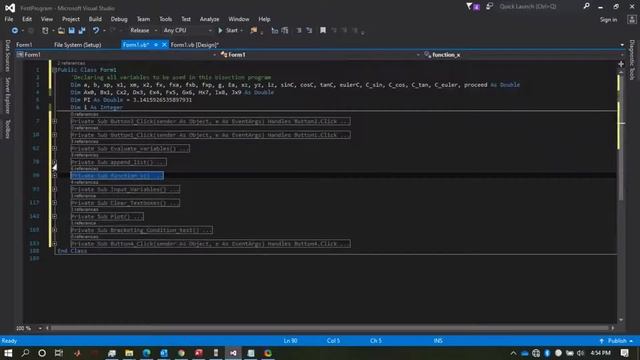Viewport: 640px width, 360px height.
Task: Click the Navigate Backward toolbar icon
Action: pos(14,31)
